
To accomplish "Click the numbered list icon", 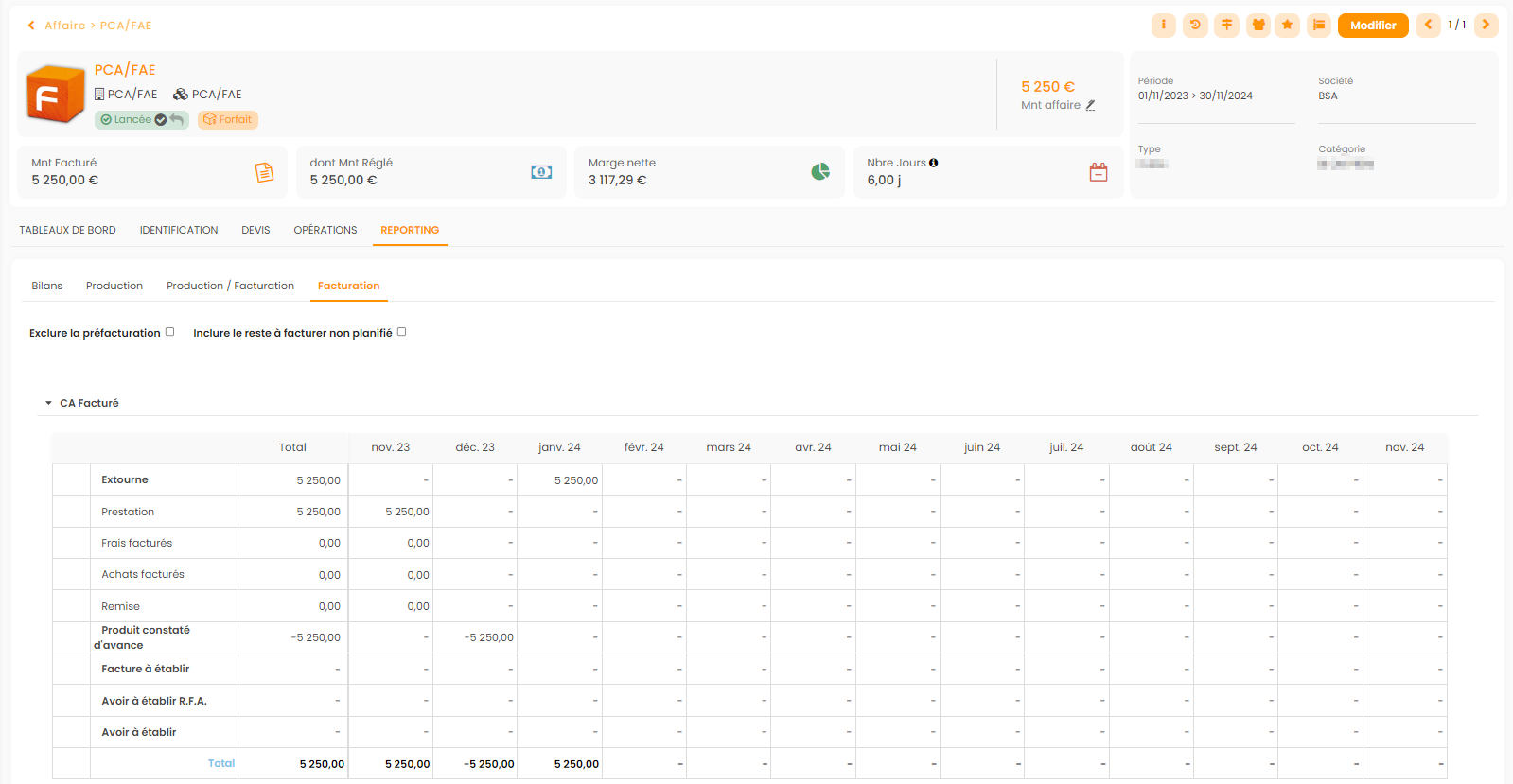I will (x=1319, y=26).
